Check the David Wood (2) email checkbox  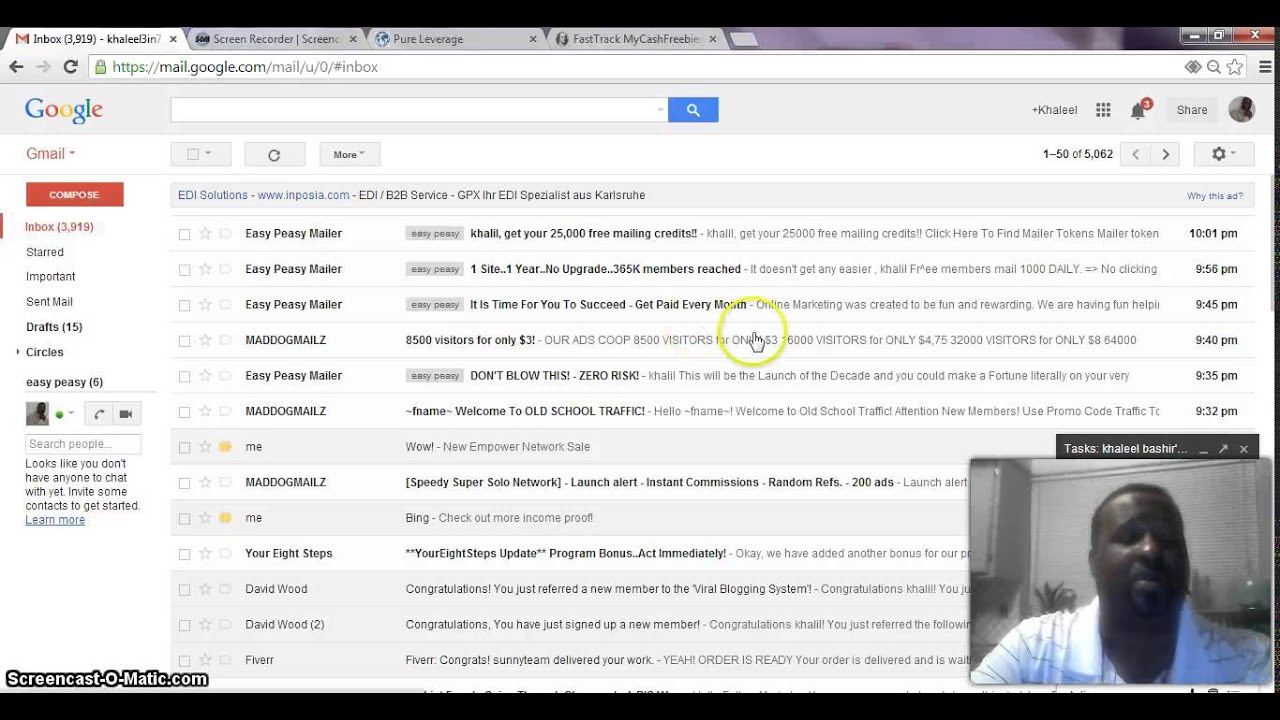(x=184, y=625)
